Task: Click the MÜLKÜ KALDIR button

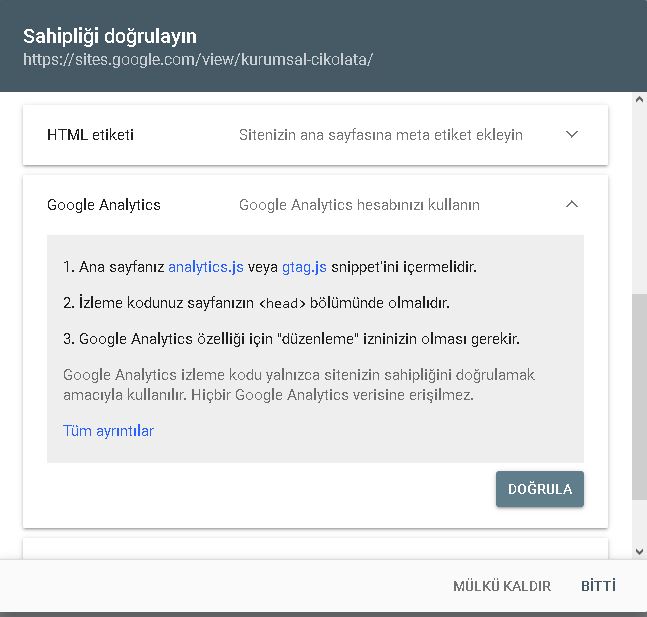Action: [x=502, y=586]
